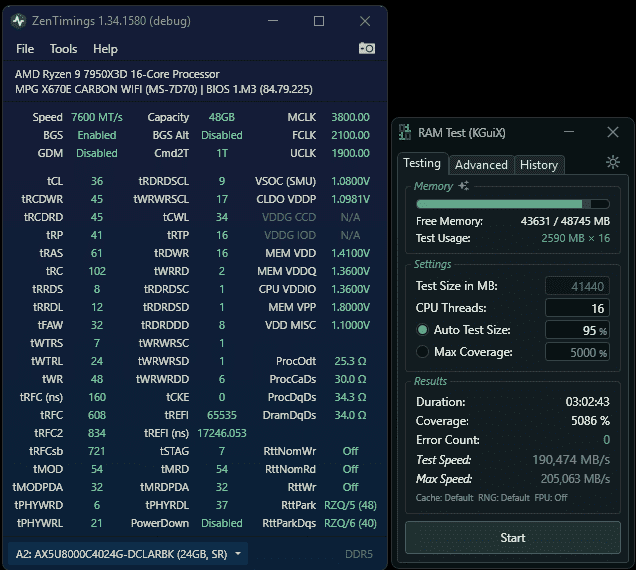Minimize the RAM Test window
Viewport: 636px width, 570px height.
pyautogui.click(x=569, y=132)
